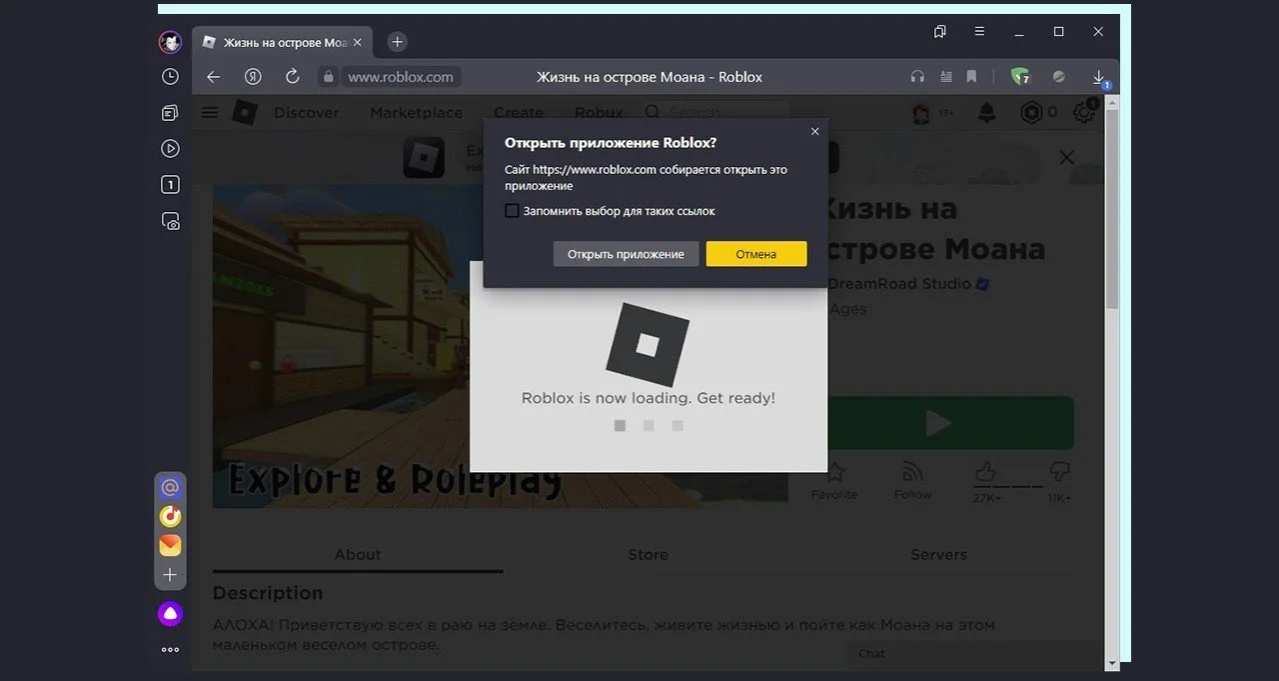Go back with the arrow button
Viewport: 1279px width, 681px height.
(x=213, y=77)
